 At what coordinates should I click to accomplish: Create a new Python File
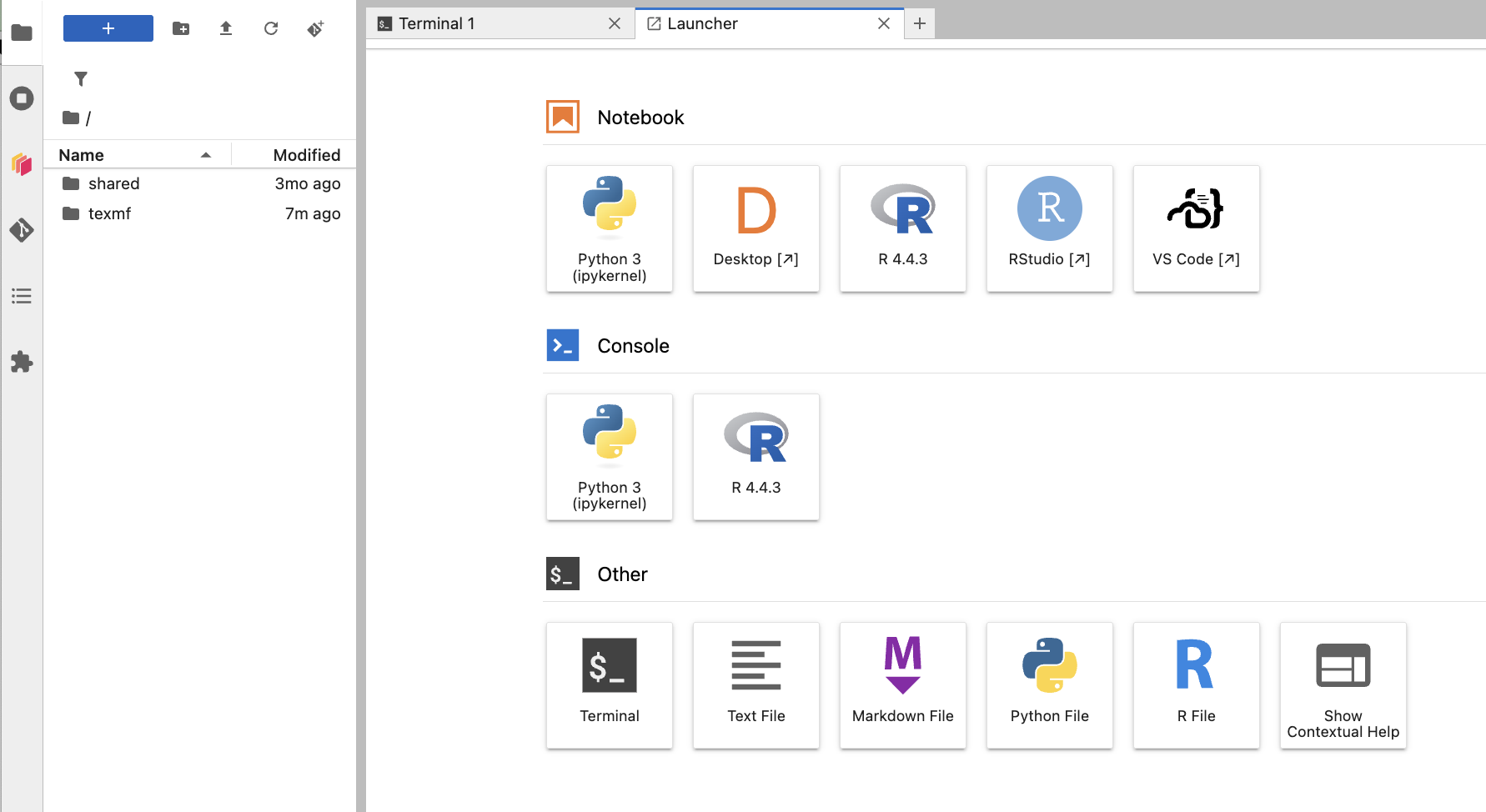click(1050, 685)
